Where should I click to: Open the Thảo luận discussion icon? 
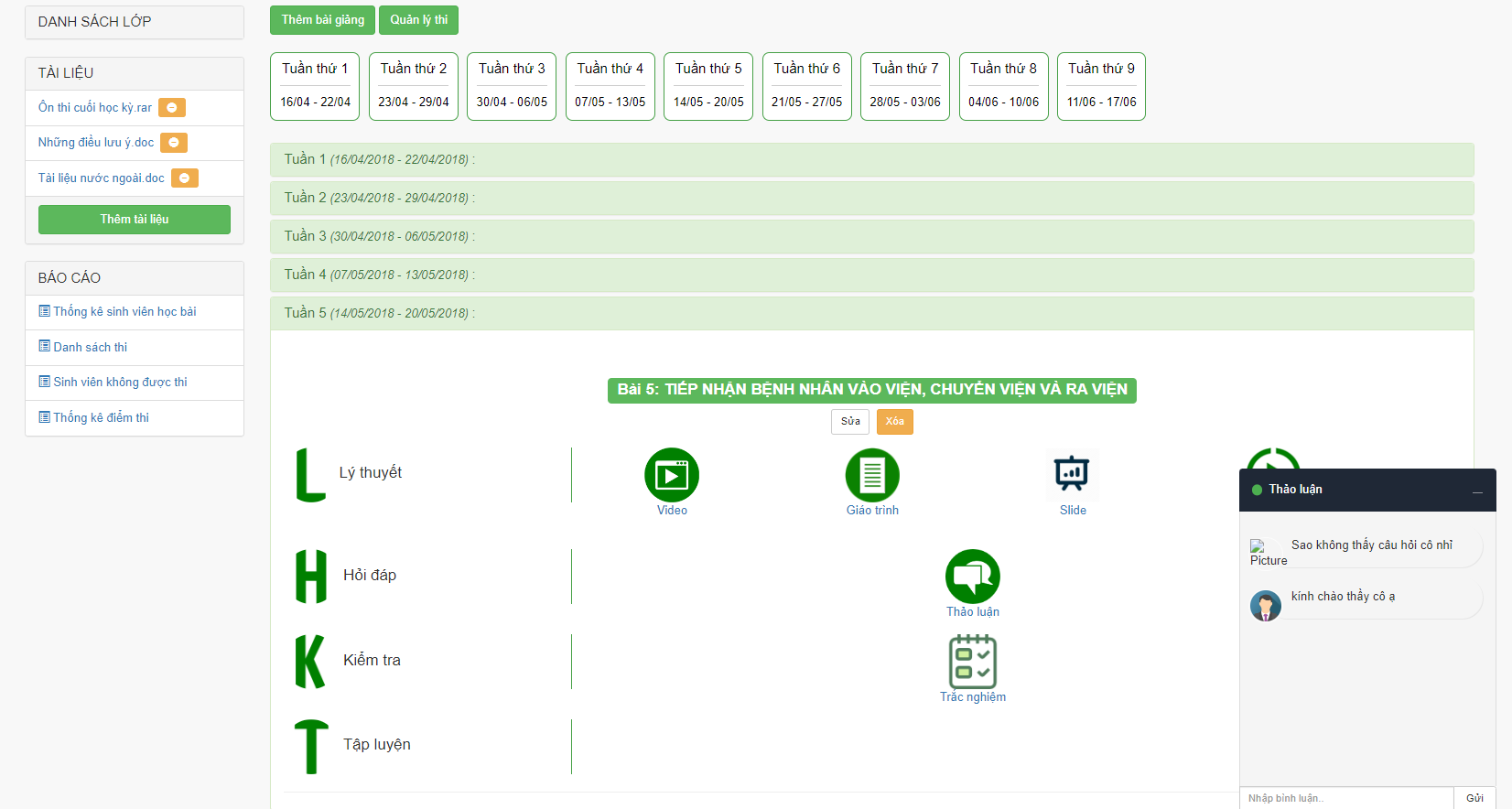pyautogui.click(x=972, y=577)
